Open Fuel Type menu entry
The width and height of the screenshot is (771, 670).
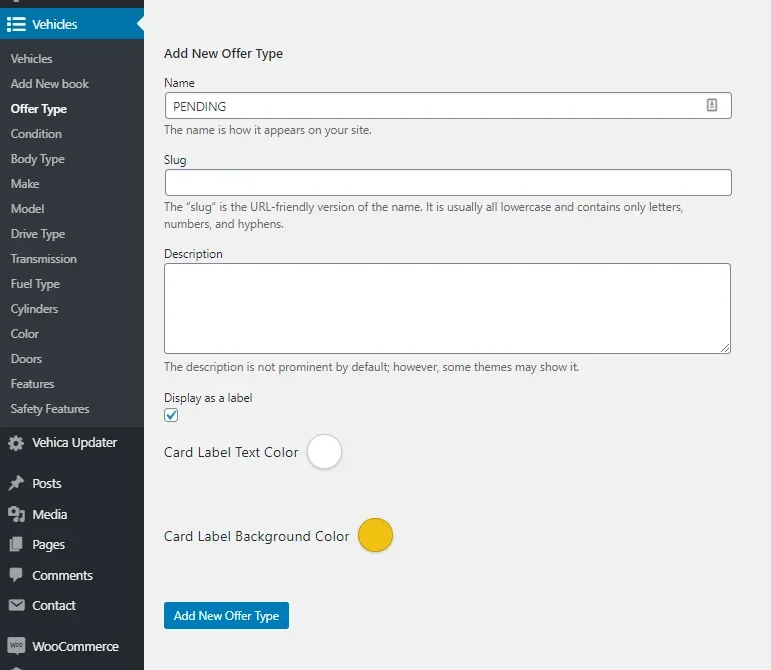[35, 284]
